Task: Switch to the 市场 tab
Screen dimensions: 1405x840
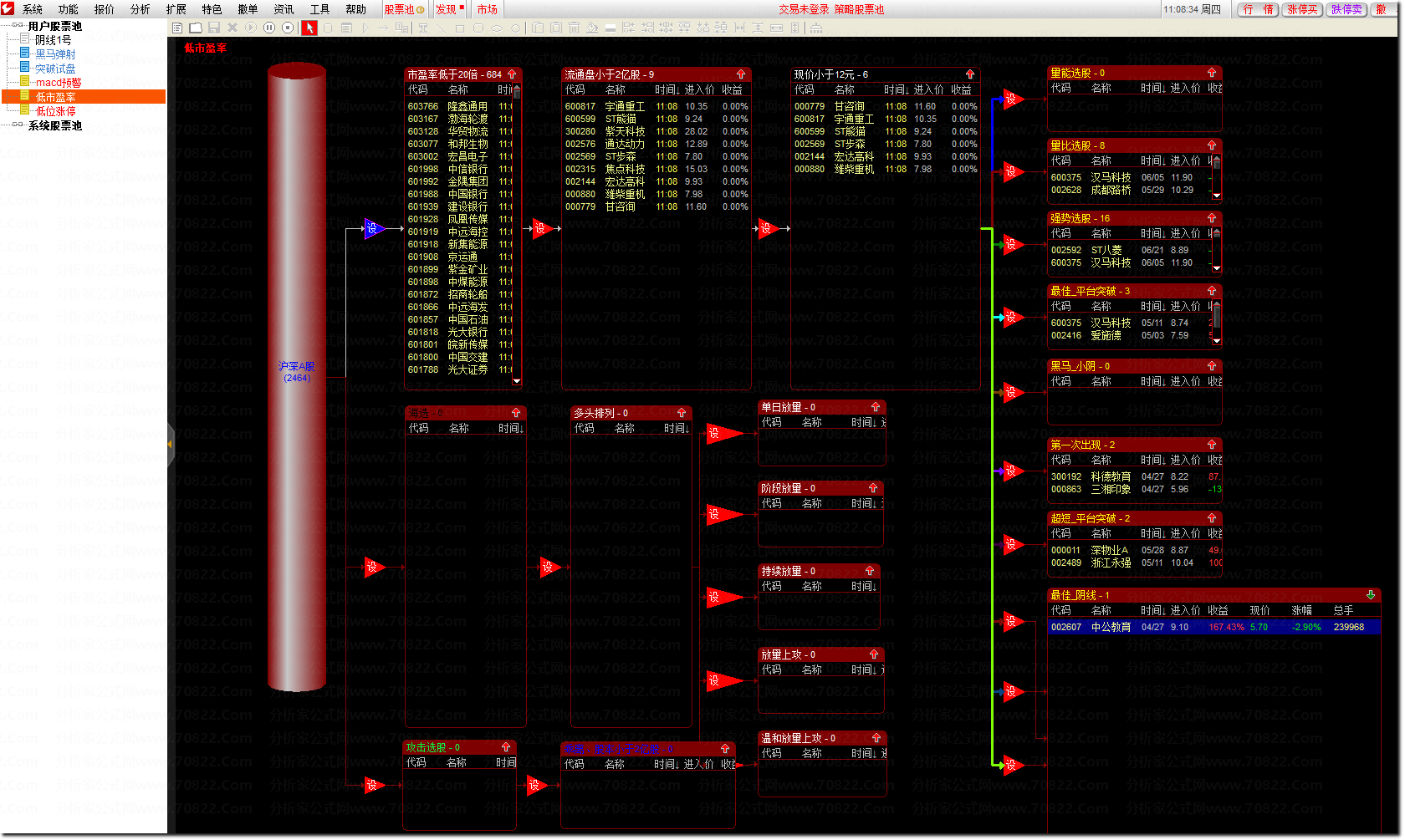Action: pos(488,9)
